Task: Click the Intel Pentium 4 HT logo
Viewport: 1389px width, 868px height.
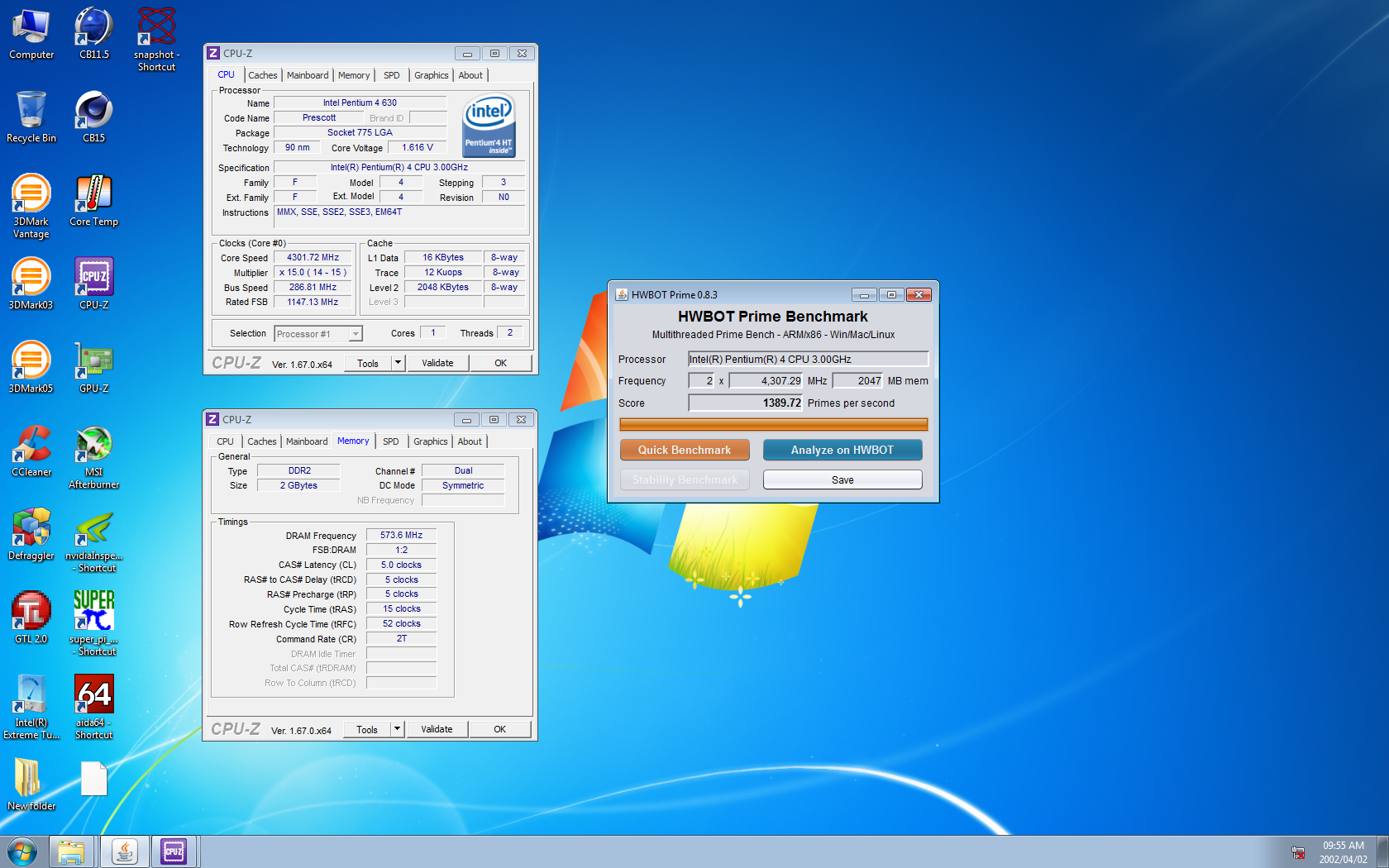Action: [489, 126]
